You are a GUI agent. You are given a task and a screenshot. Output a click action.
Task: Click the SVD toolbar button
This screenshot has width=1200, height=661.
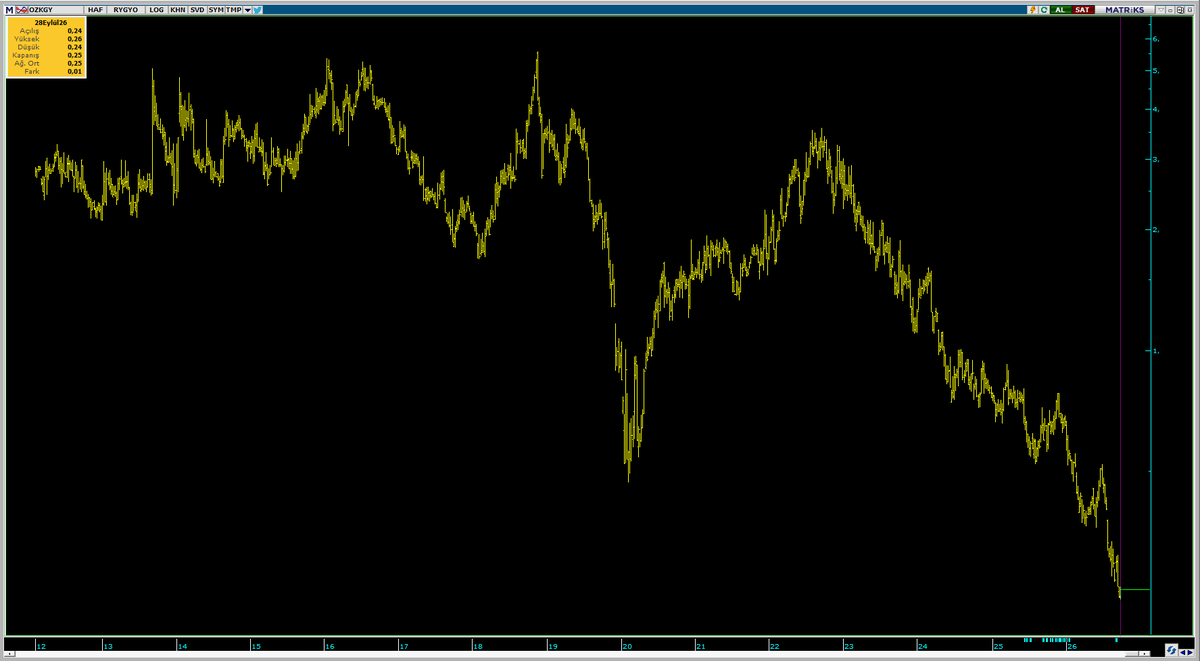197,9
